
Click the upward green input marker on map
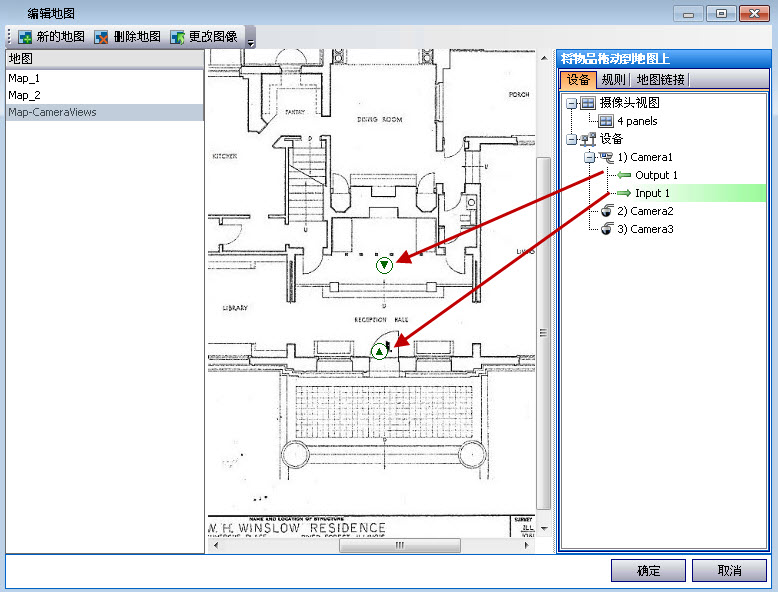tap(380, 352)
